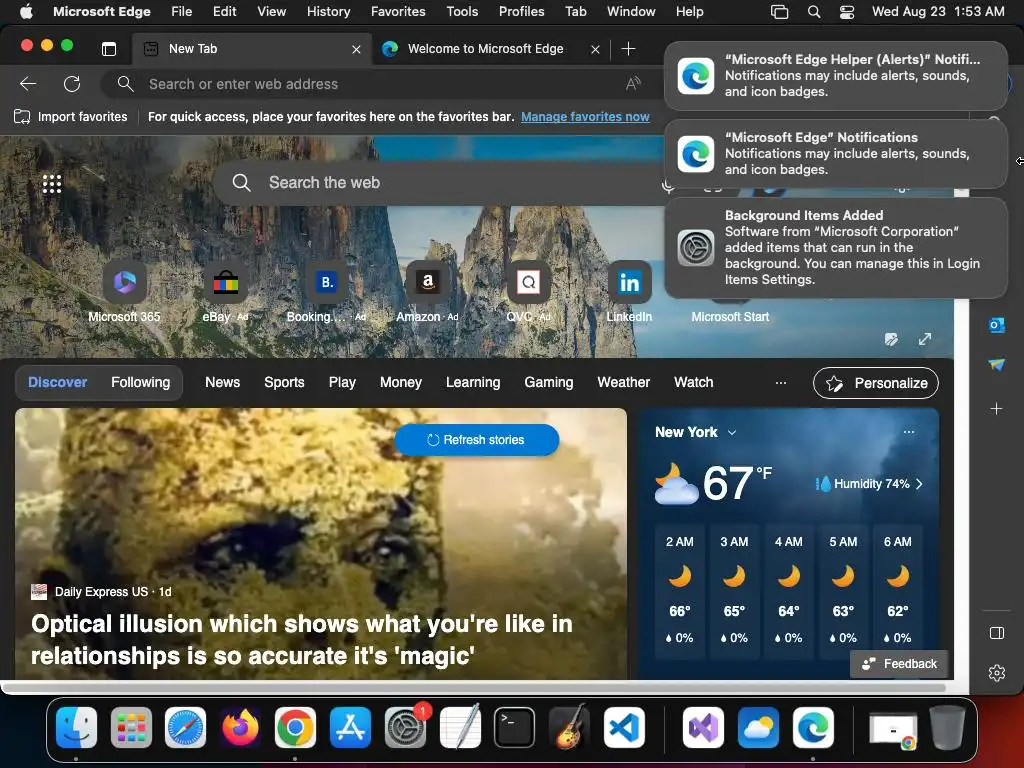Add a sidebar app with plus icon

coord(997,409)
